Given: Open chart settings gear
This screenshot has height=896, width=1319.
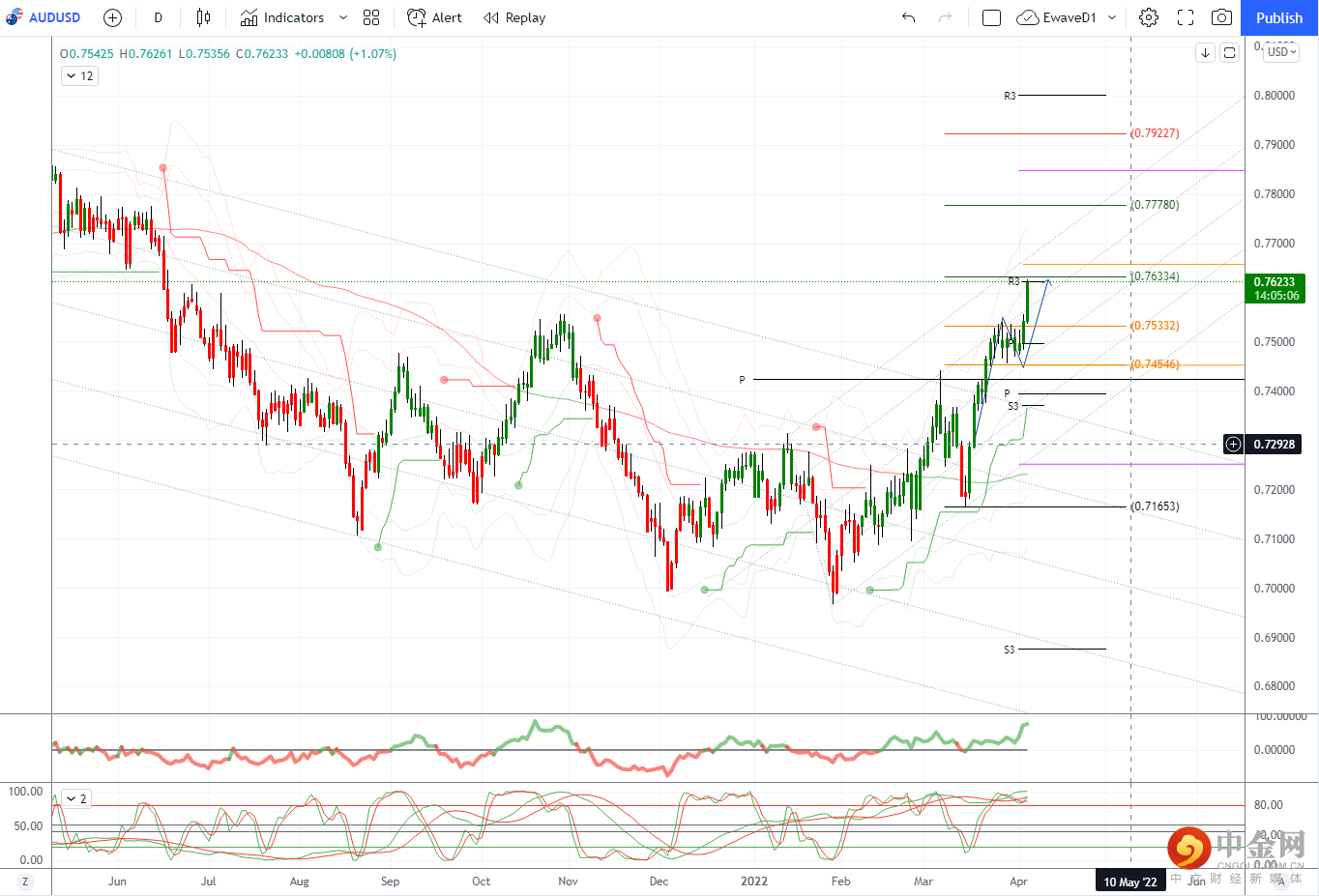Looking at the screenshot, I should [1149, 17].
